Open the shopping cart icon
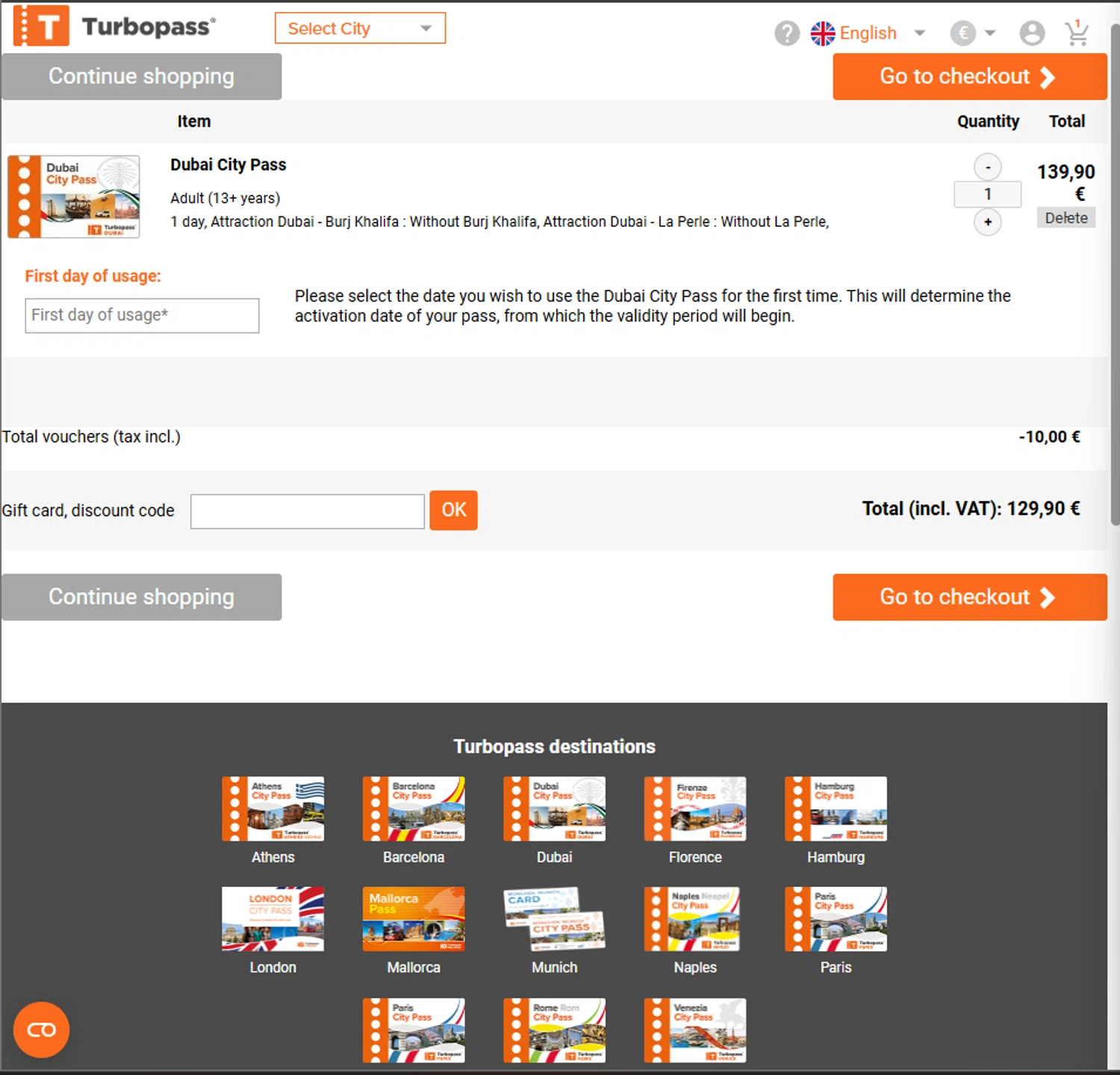Image resolution: width=1120 pixels, height=1075 pixels. pos(1077,32)
